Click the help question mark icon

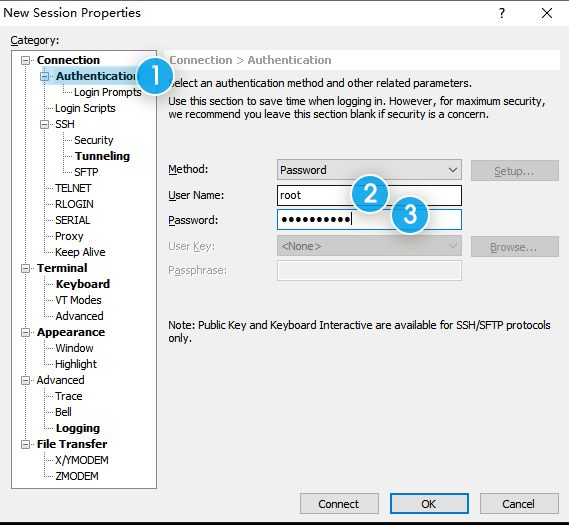[502, 13]
